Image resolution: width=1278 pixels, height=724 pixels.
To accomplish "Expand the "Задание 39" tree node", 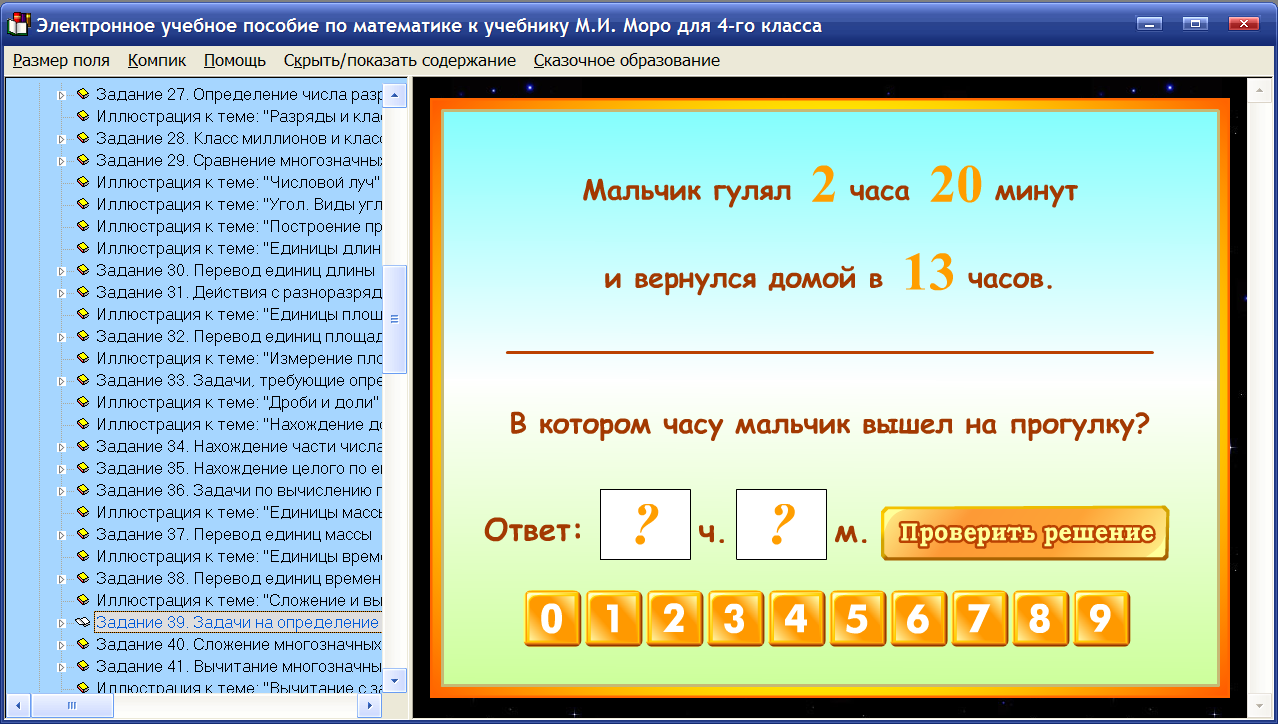I will pyautogui.click(x=63, y=620).
